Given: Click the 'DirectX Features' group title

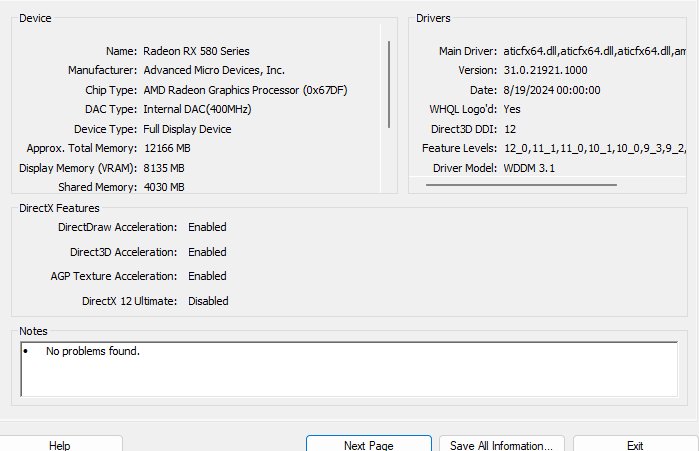Looking at the screenshot, I should pyautogui.click(x=59, y=208).
